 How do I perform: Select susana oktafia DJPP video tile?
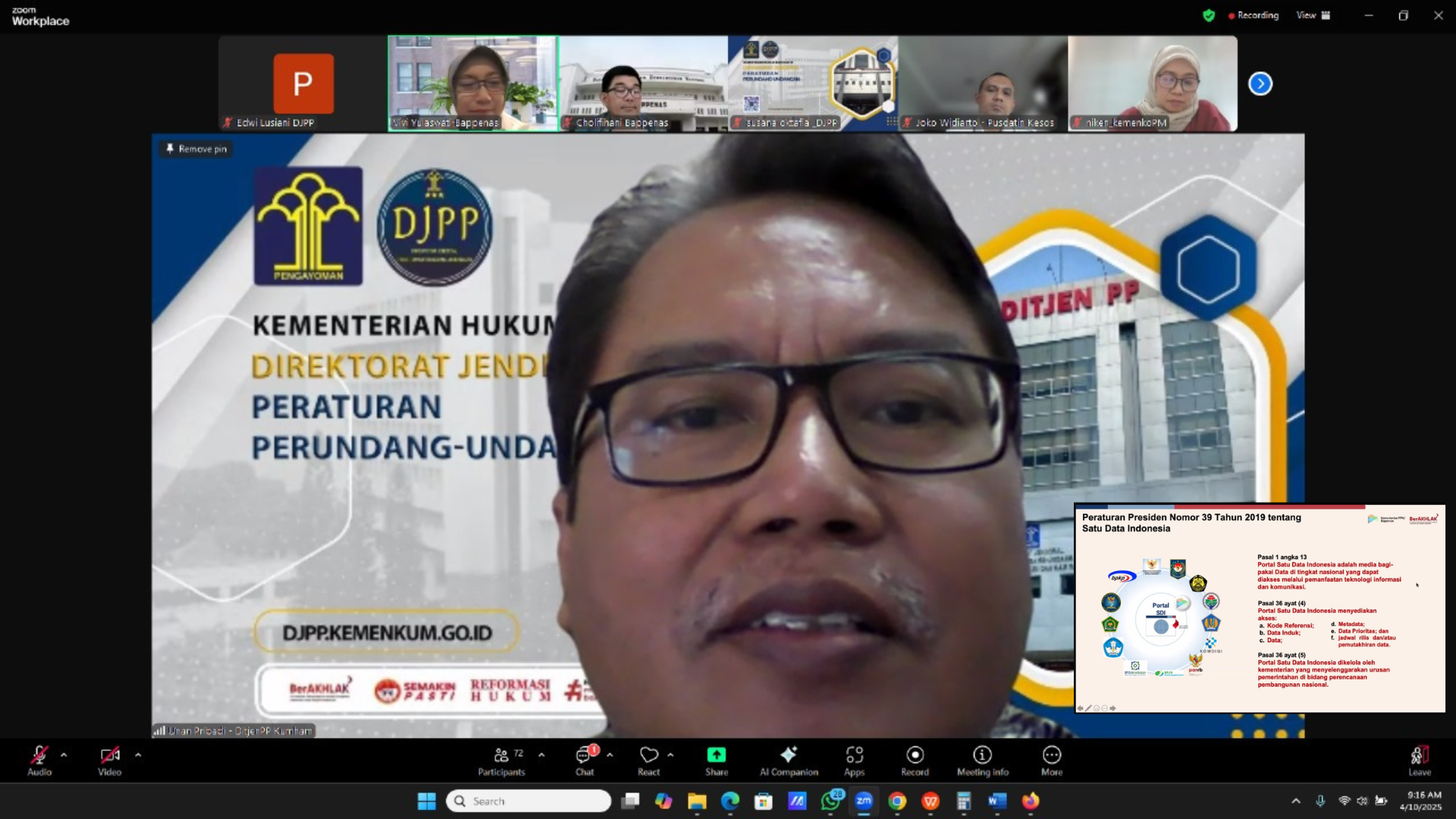[813, 83]
